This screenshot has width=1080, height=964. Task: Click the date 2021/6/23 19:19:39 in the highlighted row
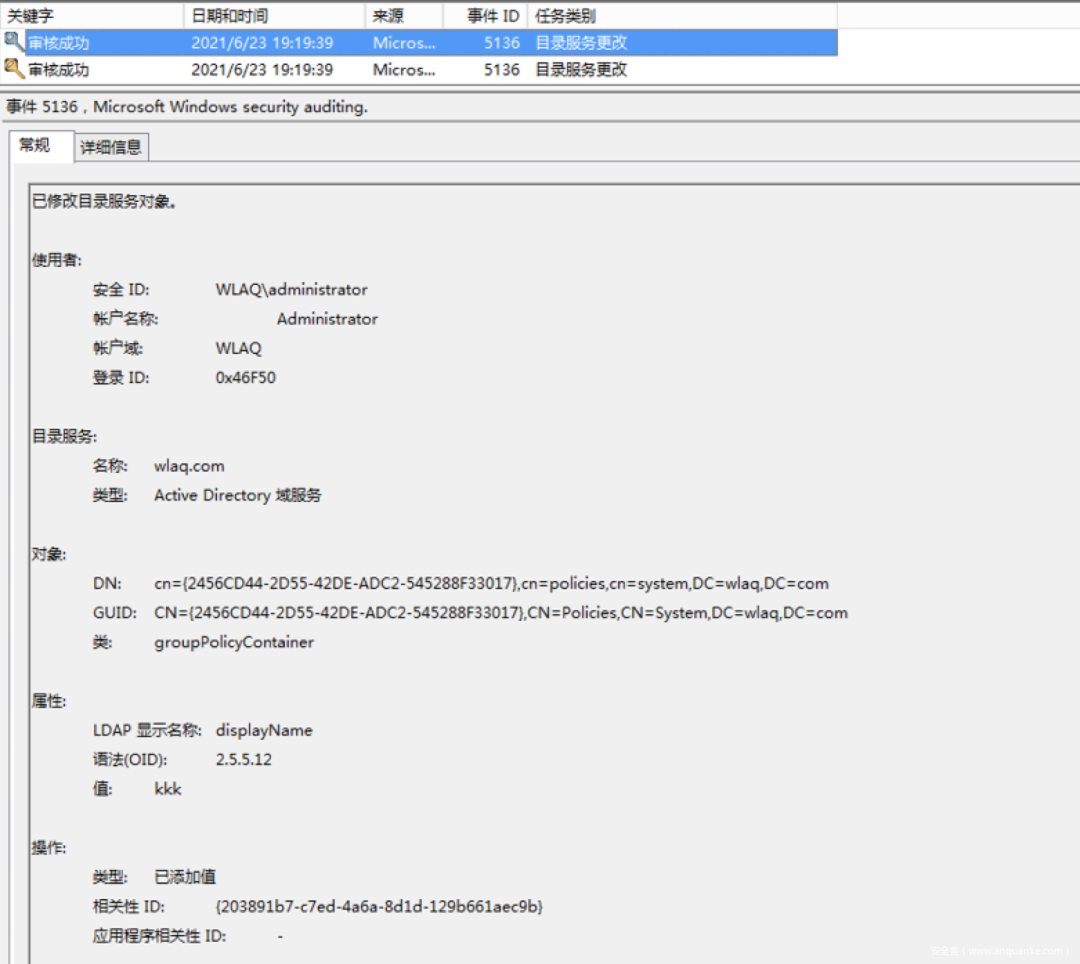[262, 43]
